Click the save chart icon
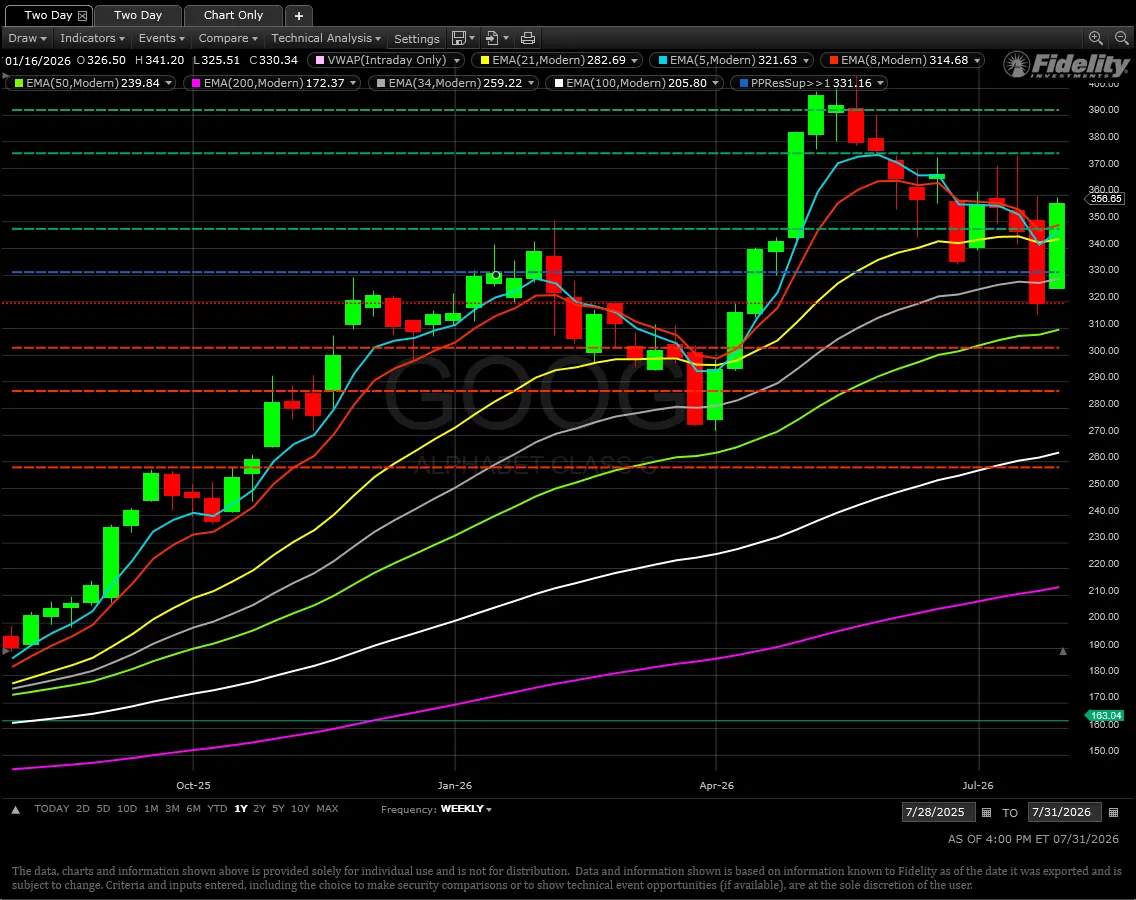 tap(459, 38)
